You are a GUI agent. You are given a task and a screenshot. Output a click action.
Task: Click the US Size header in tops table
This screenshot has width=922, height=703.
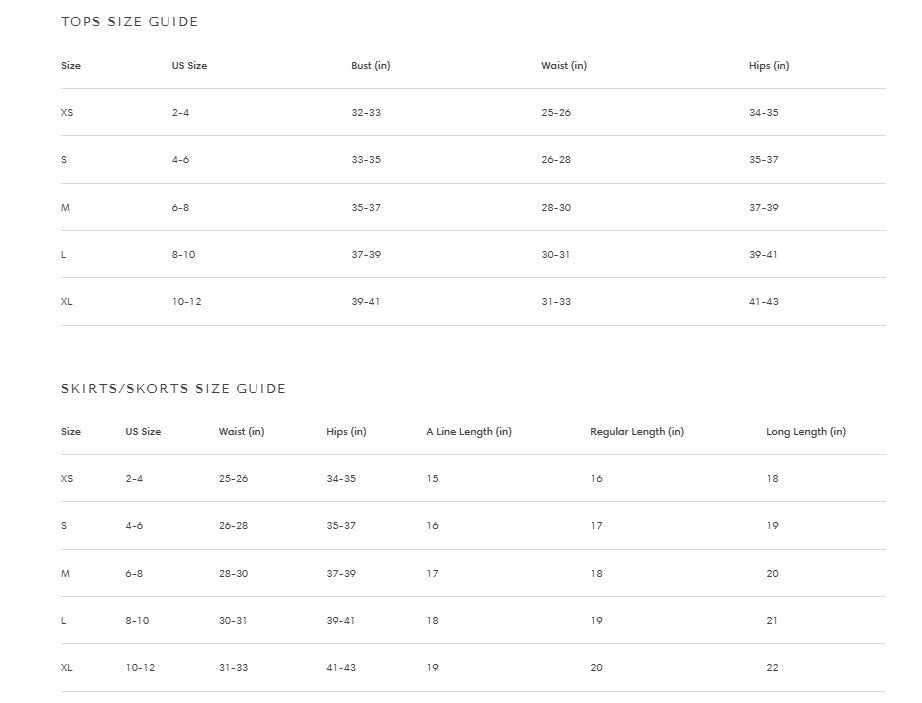coord(189,66)
